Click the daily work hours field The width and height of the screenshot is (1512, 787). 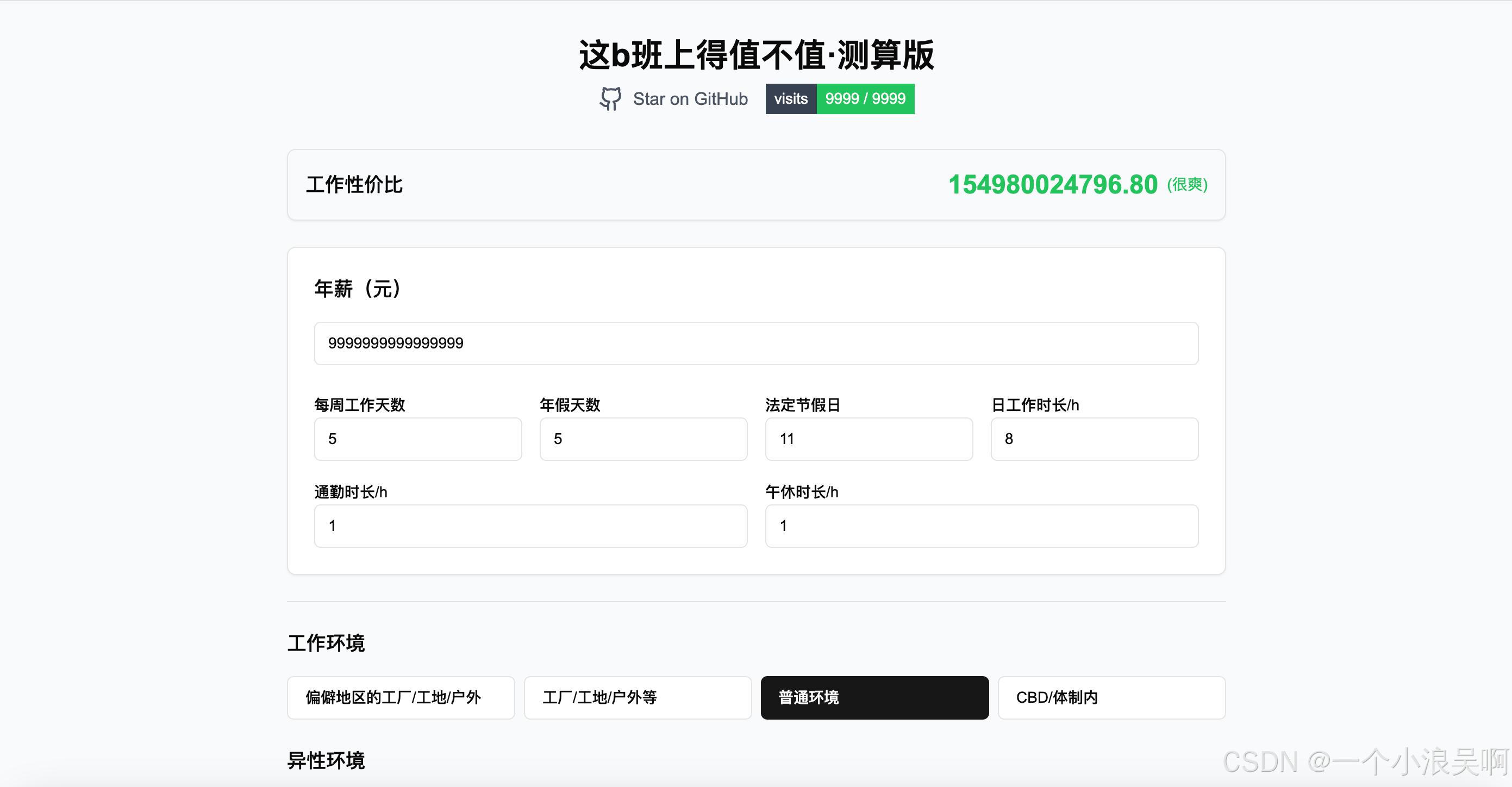click(x=1094, y=439)
